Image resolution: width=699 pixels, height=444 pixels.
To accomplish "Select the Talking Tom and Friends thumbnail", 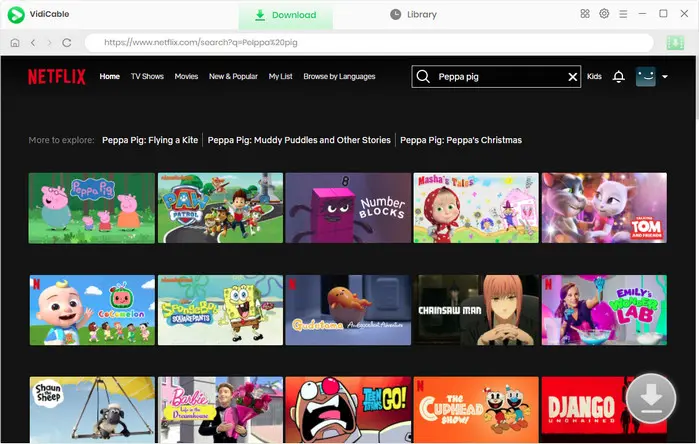I will pyautogui.click(x=604, y=208).
